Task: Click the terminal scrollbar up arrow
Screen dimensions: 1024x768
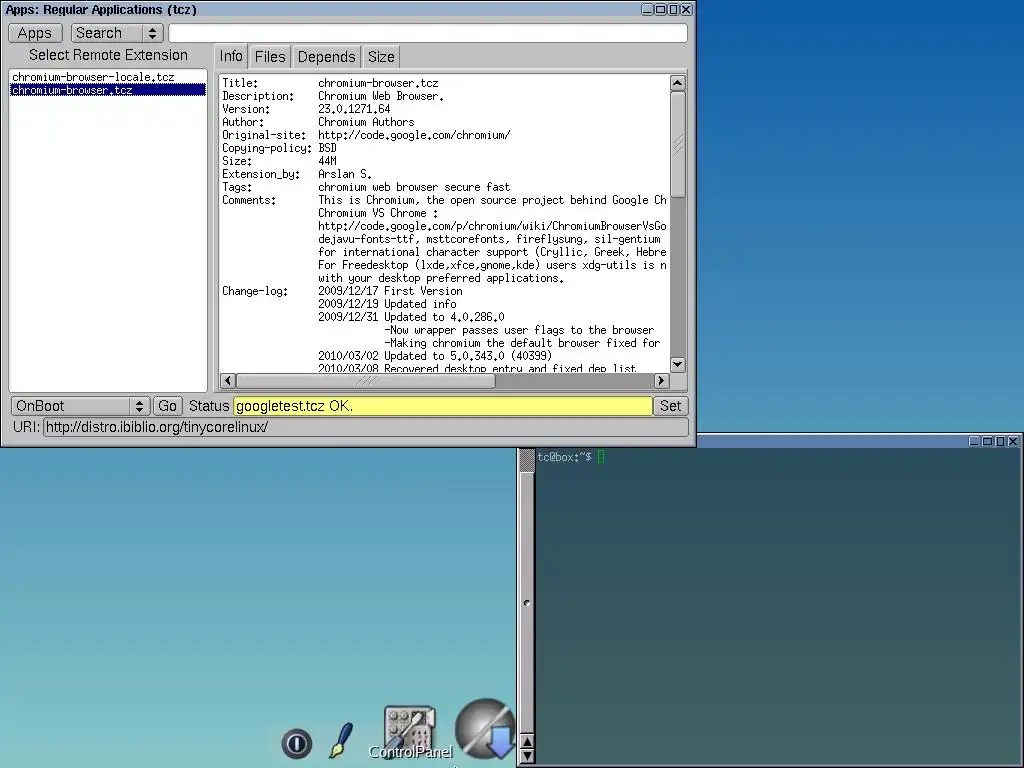Action: [x=526, y=742]
